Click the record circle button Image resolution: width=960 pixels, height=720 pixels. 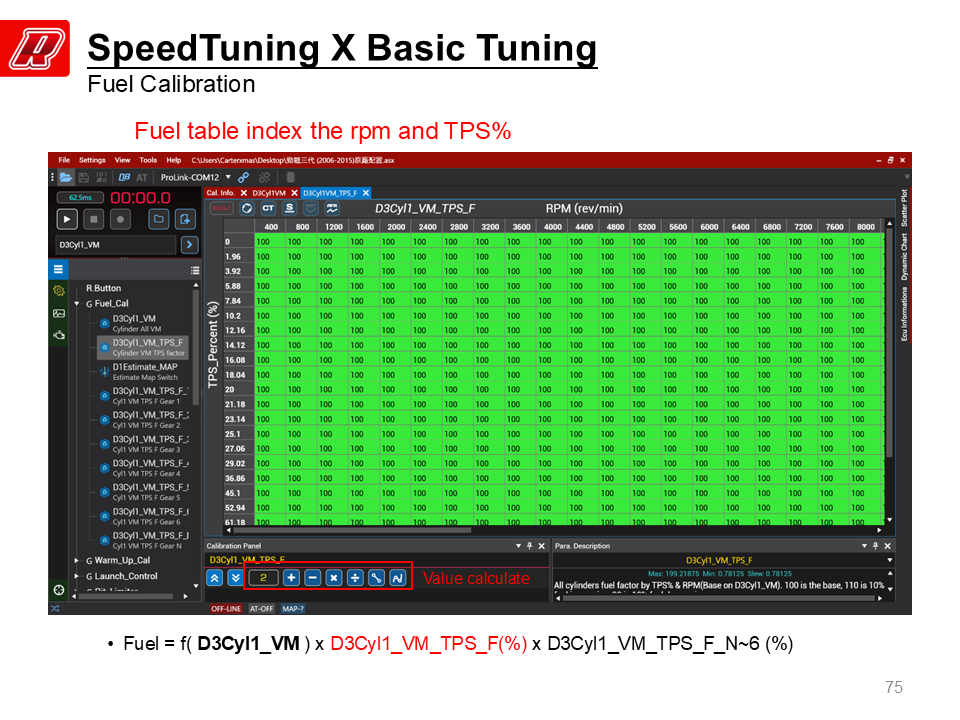(x=121, y=219)
